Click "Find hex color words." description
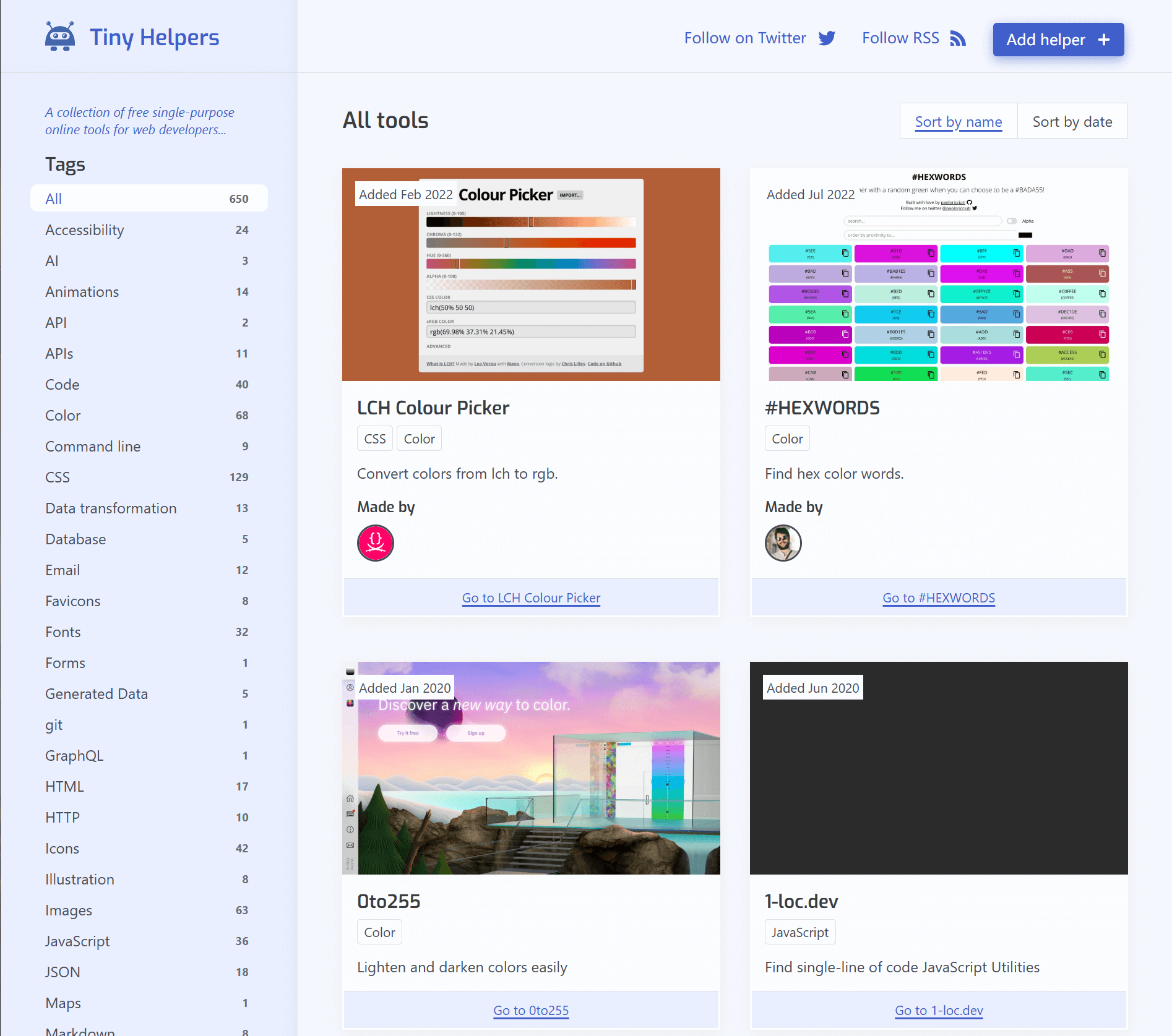Viewport: 1172px width, 1036px height. 834,474
